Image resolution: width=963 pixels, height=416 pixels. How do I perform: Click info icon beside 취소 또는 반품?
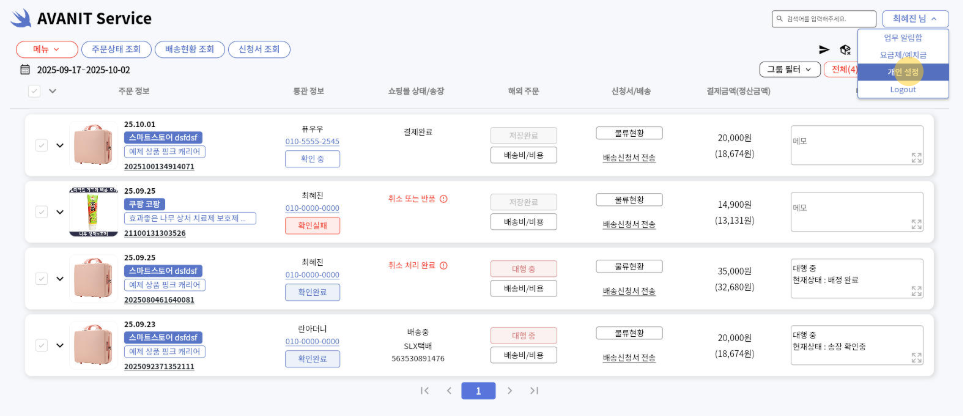pyautogui.click(x=443, y=199)
